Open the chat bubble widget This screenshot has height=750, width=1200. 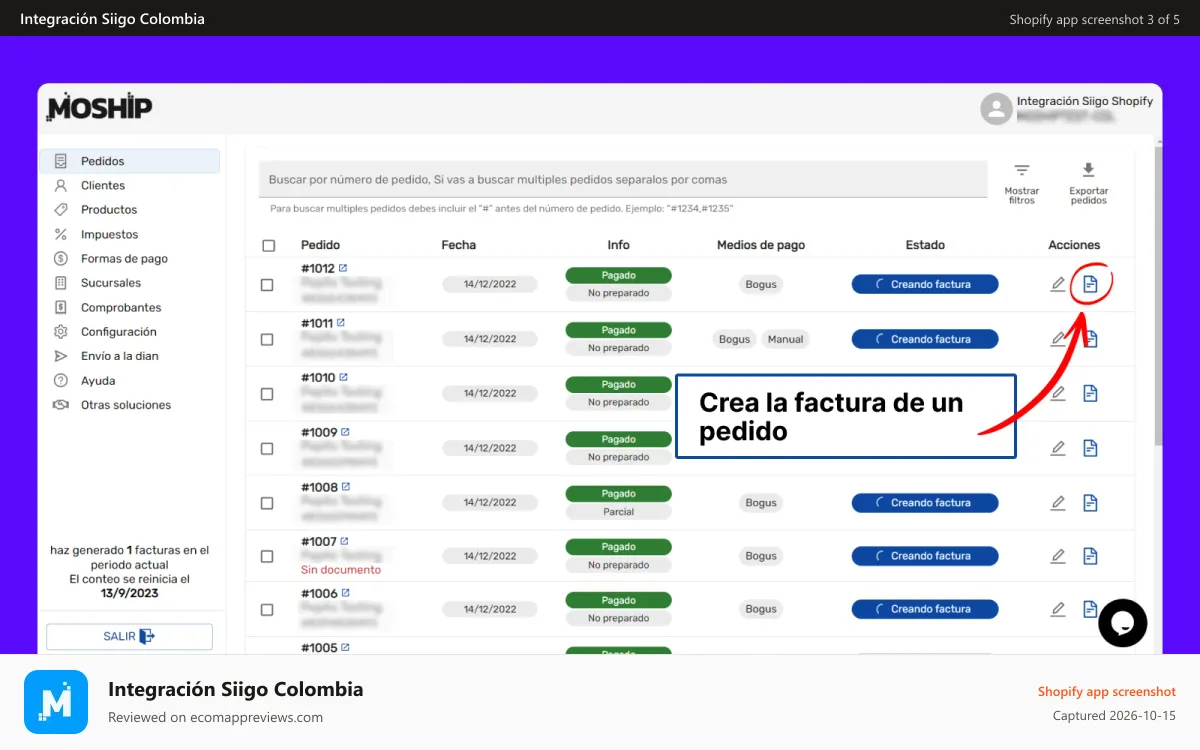coord(1122,623)
